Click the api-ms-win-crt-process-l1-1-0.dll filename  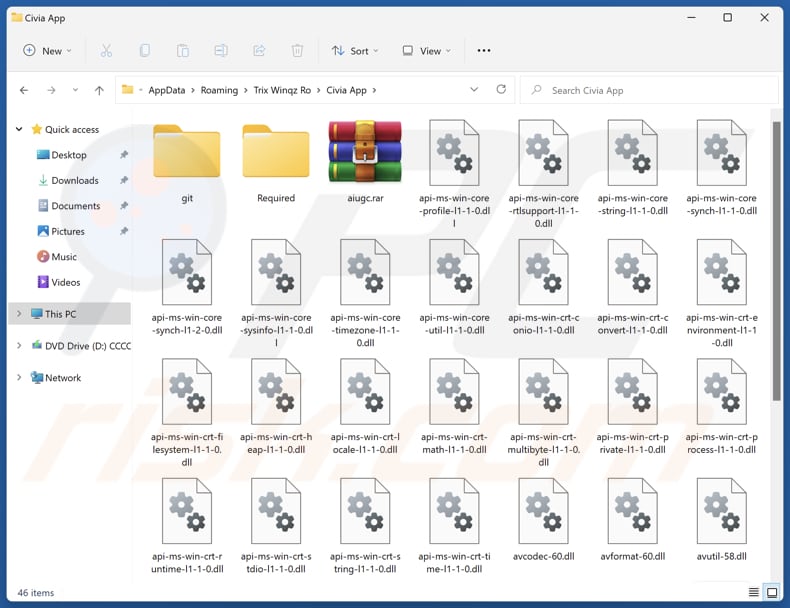tap(721, 443)
